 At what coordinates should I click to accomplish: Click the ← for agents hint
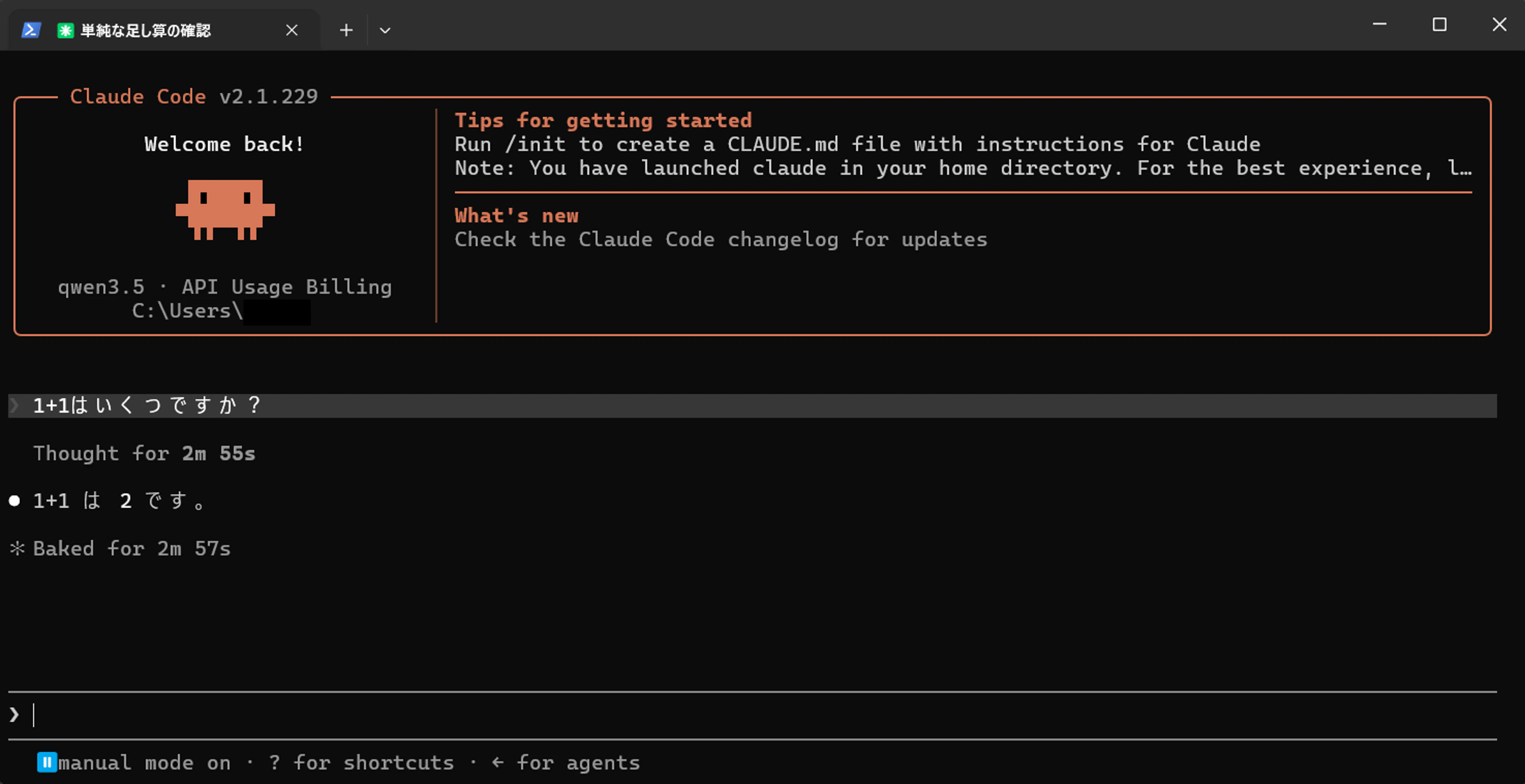[x=566, y=763]
